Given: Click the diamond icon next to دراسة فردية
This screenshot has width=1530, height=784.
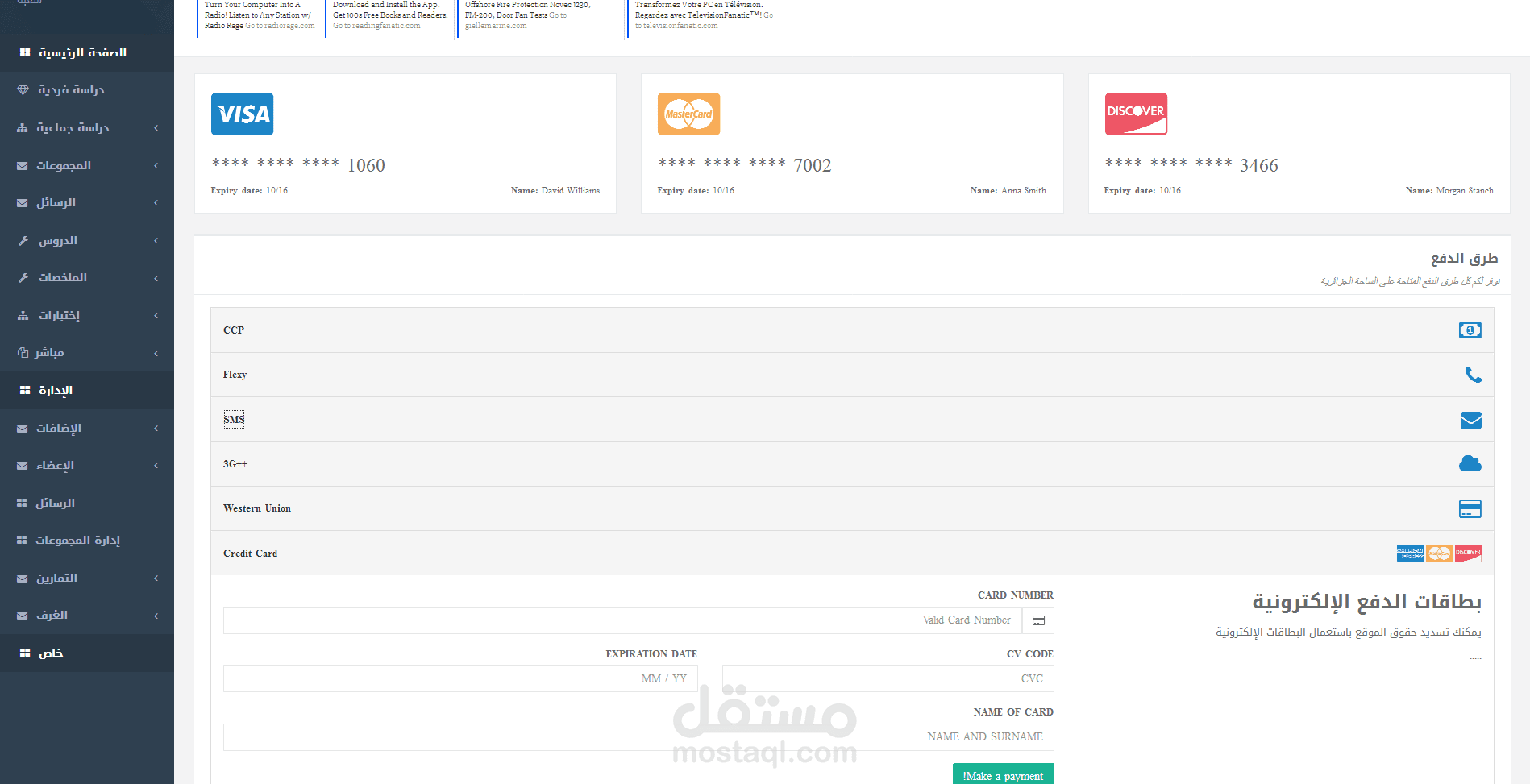Looking at the screenshot, I should click(23, 90).
